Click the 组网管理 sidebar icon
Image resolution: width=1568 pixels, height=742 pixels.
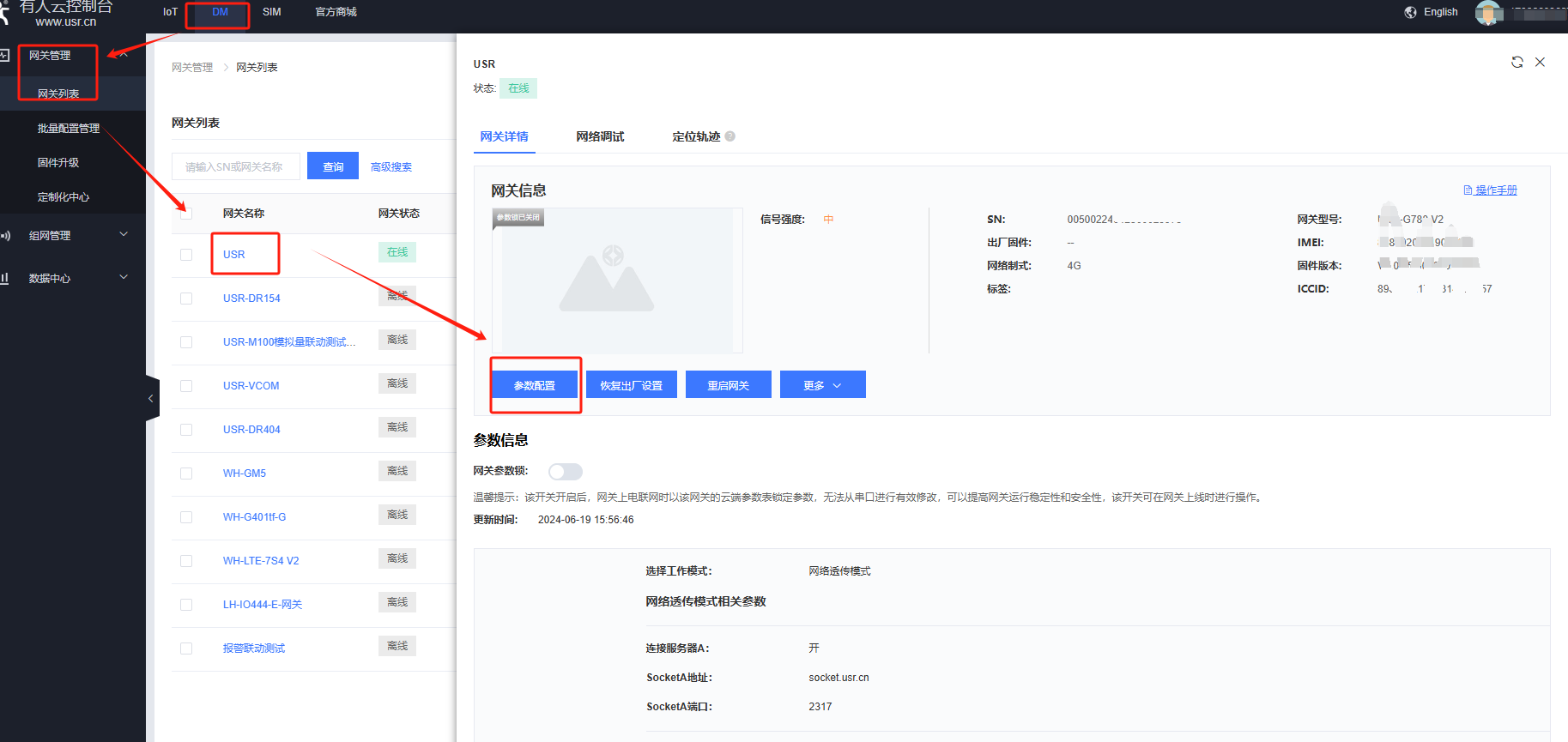pyautogui.click(x=5, y=236)
